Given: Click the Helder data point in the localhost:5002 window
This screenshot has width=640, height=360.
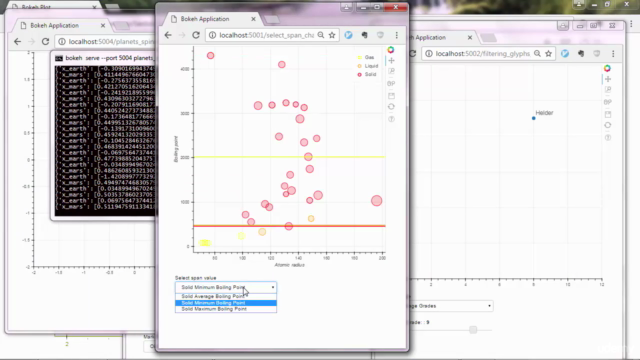Looking at the screenshot, I should (533, 118).
